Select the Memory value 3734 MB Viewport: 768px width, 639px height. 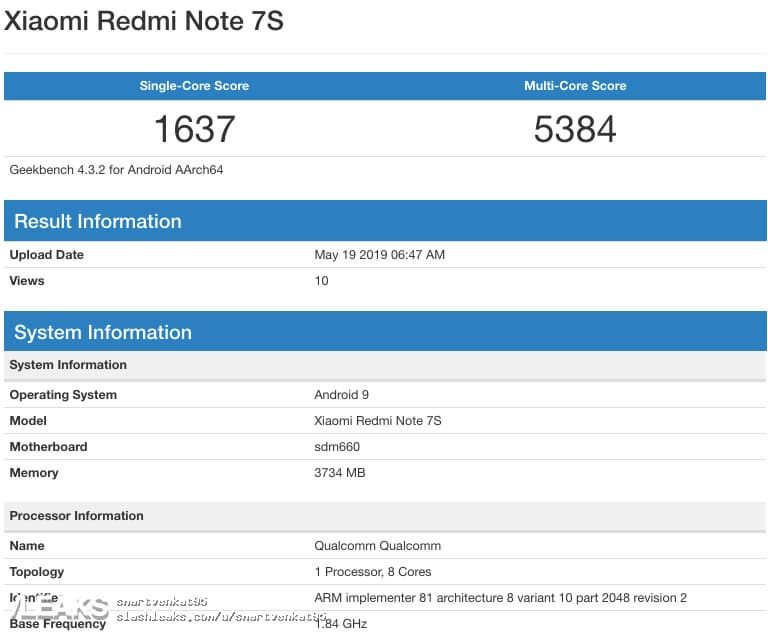click(339, 473)
